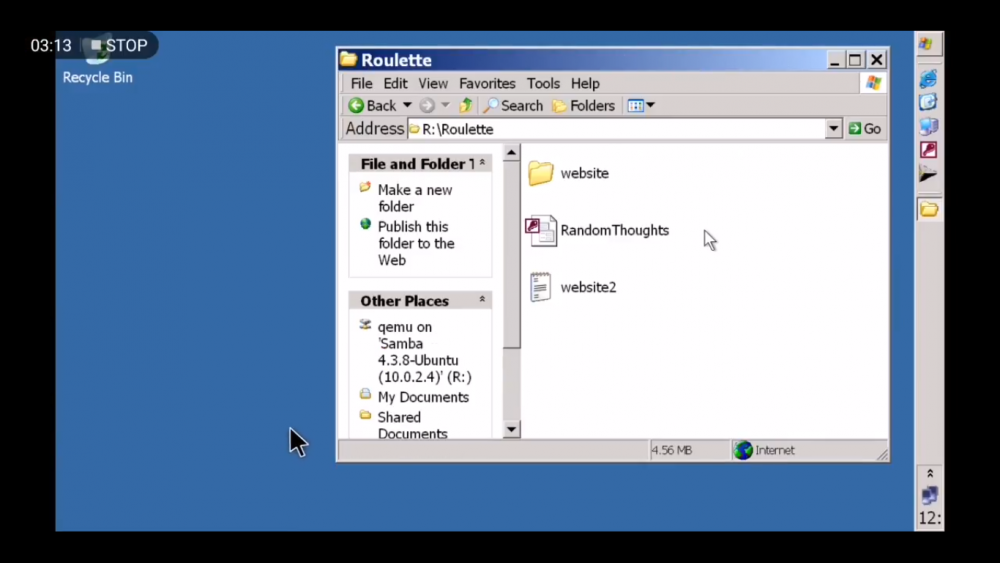1000x563 pixels.
Task: Open the View menu
Action: point(433,84)
